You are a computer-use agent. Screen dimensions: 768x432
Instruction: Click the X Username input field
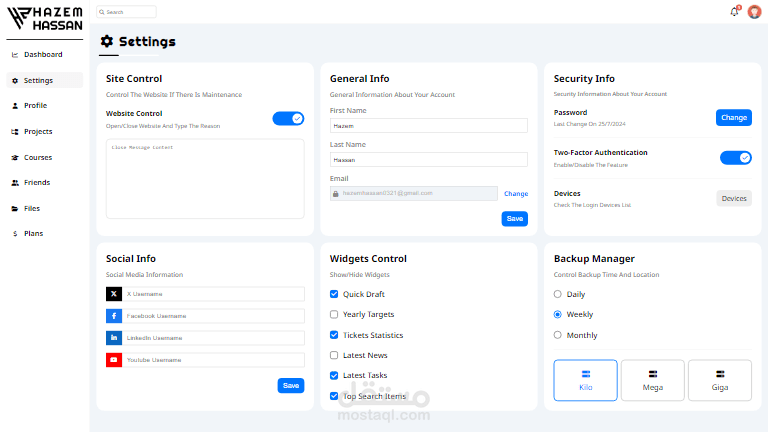tap(213, 294)
